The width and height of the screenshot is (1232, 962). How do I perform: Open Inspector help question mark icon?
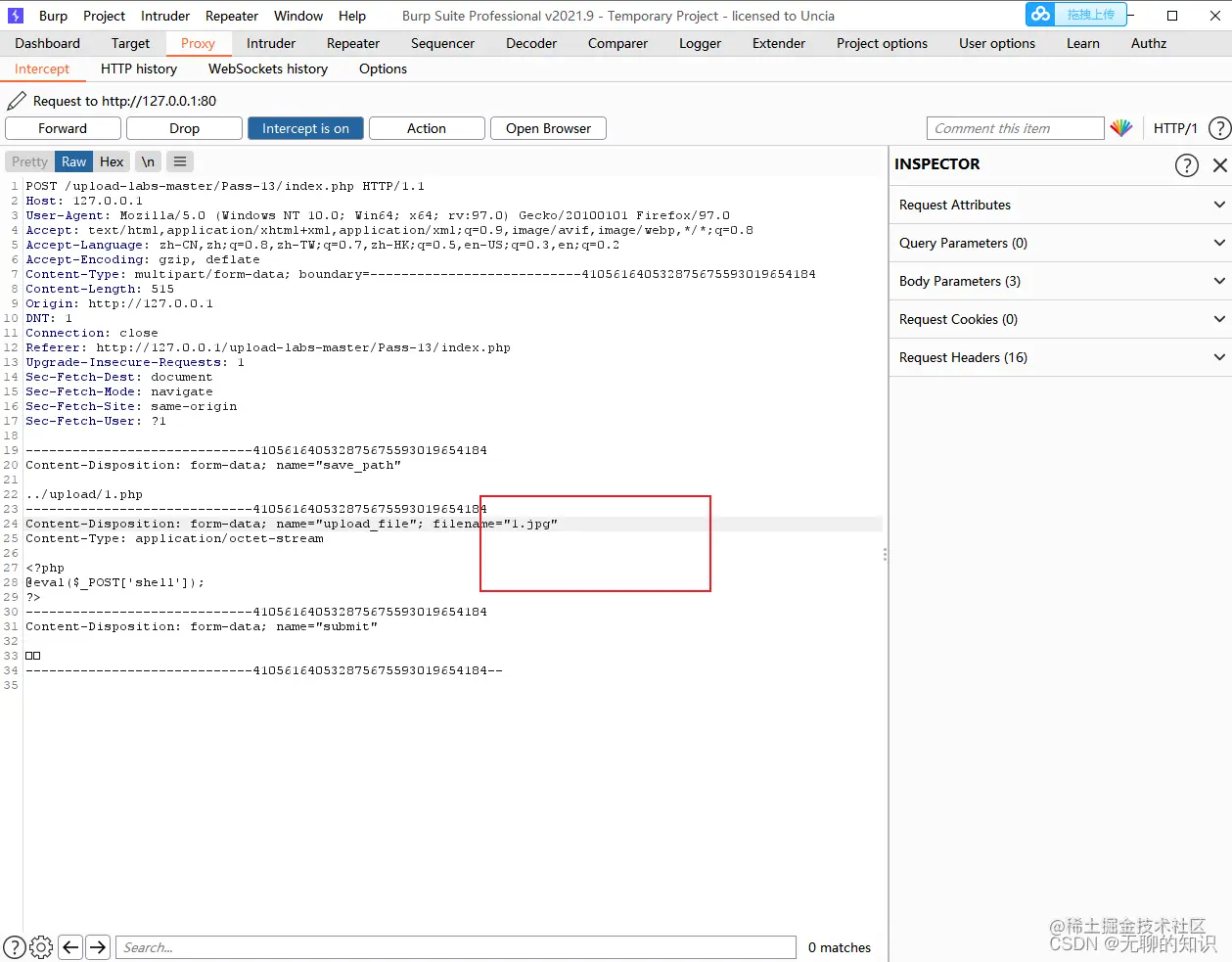click(1186, 165)
